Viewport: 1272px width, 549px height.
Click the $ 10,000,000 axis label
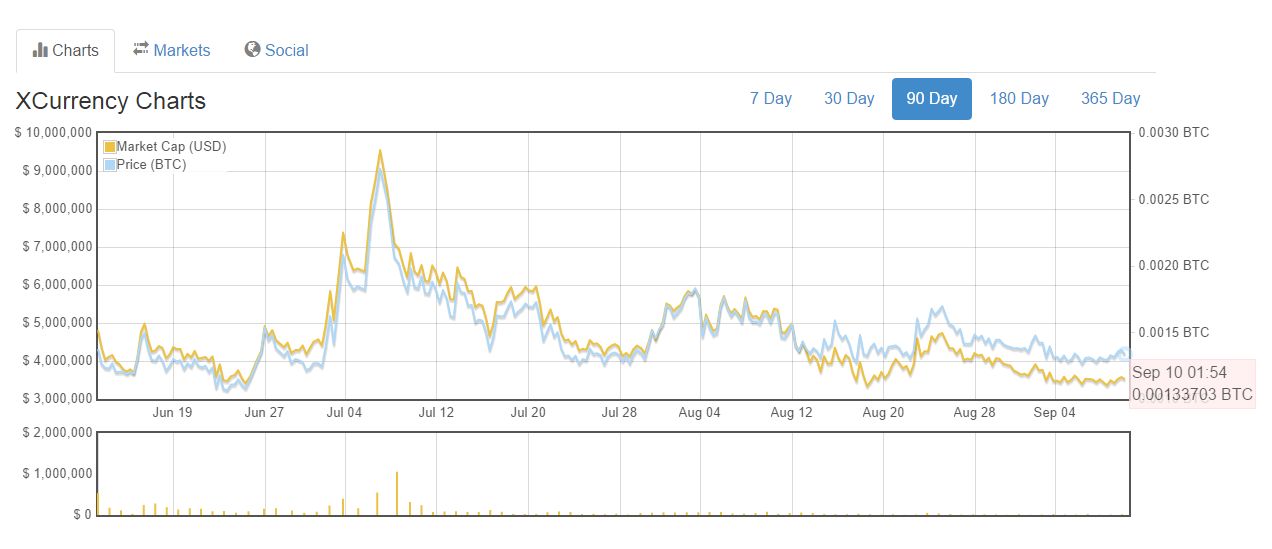coord(55,132)
